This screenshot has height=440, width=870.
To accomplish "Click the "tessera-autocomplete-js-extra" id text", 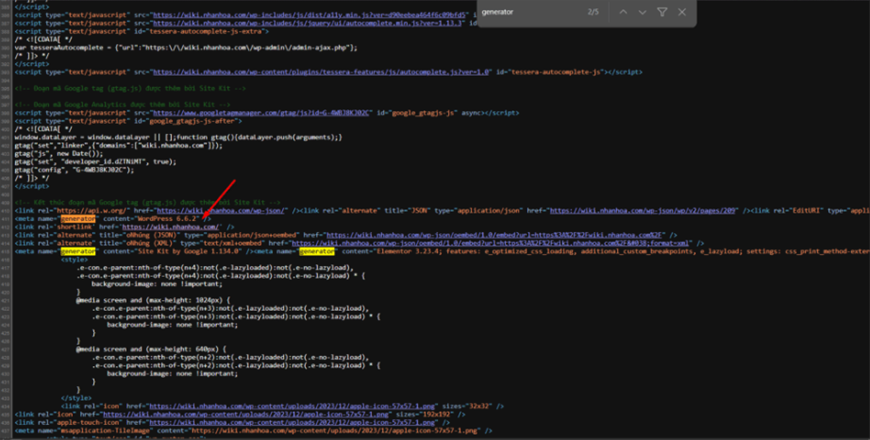I will (208, 32).
